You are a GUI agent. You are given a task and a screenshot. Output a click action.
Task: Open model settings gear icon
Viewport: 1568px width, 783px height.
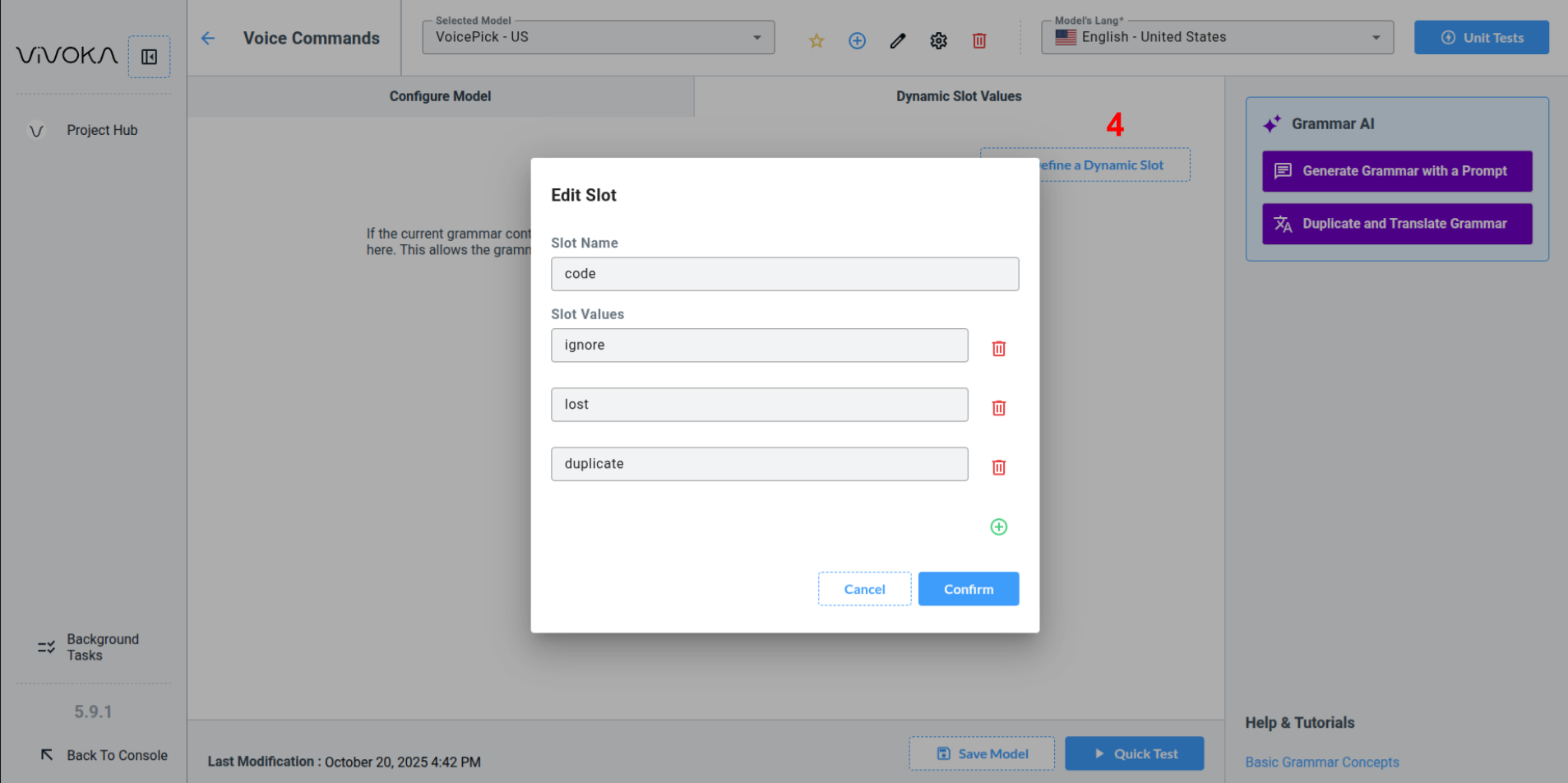938,40
